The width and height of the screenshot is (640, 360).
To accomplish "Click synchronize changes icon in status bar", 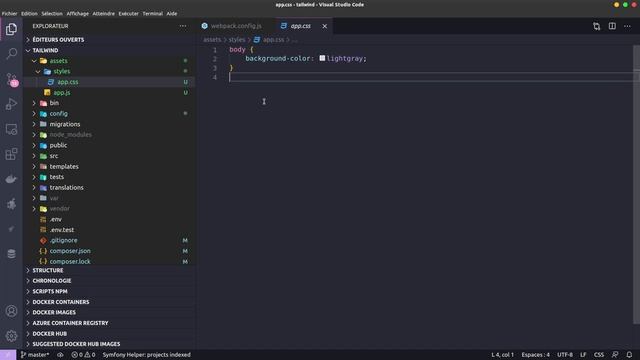I will click(x=60, y=355).
